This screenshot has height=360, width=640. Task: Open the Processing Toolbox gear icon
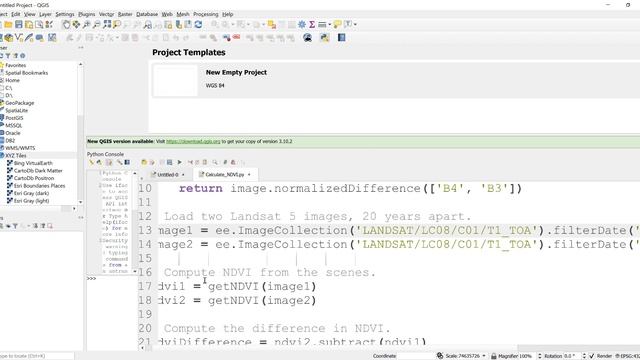[x=302, y=24]
